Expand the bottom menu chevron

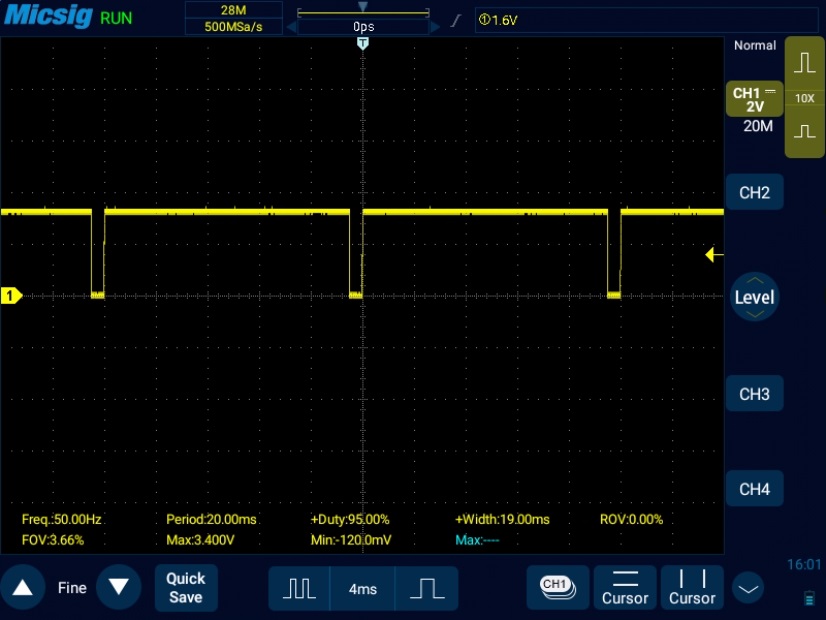748,588
